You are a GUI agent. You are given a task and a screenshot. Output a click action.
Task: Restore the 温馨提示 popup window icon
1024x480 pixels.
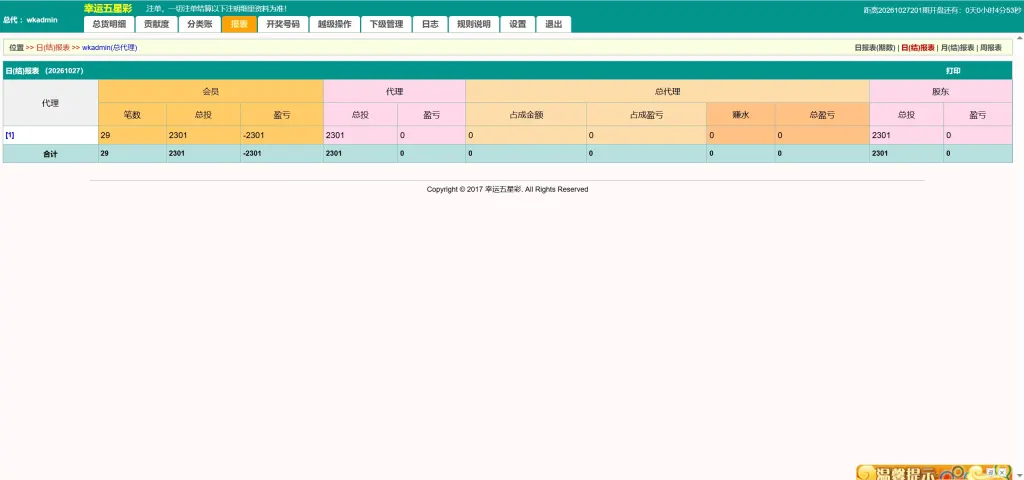(991, 471)
